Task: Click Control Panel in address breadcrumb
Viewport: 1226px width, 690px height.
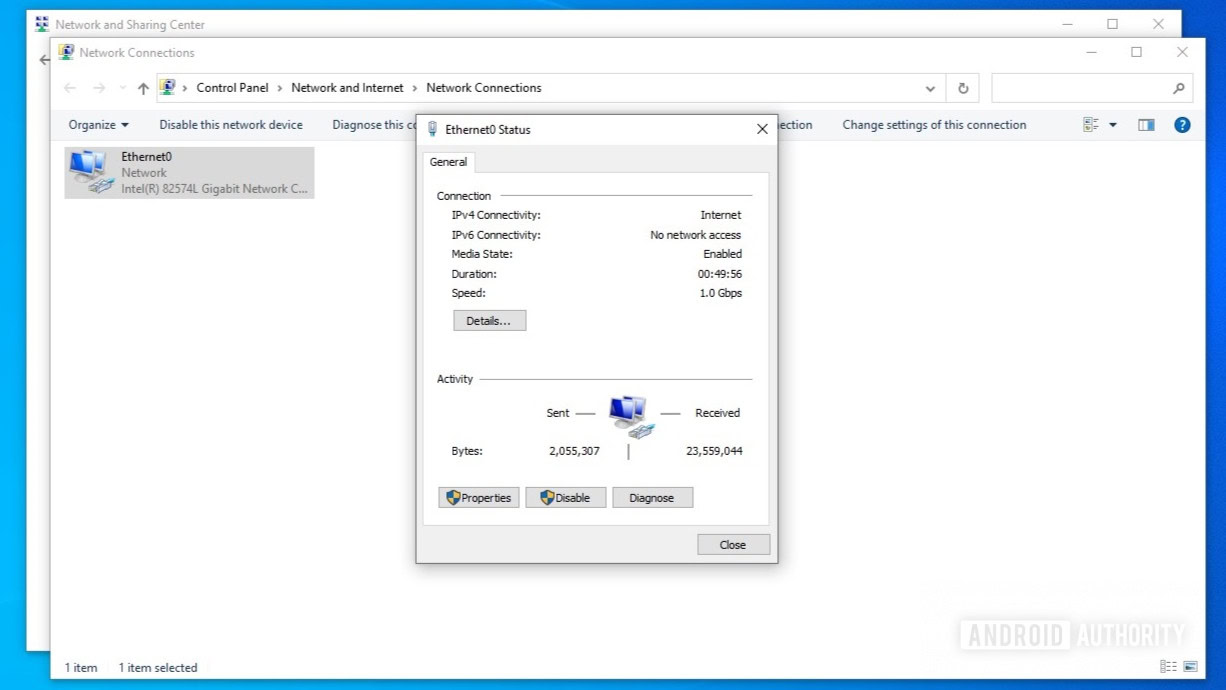Action: click(x=232, y=88)
